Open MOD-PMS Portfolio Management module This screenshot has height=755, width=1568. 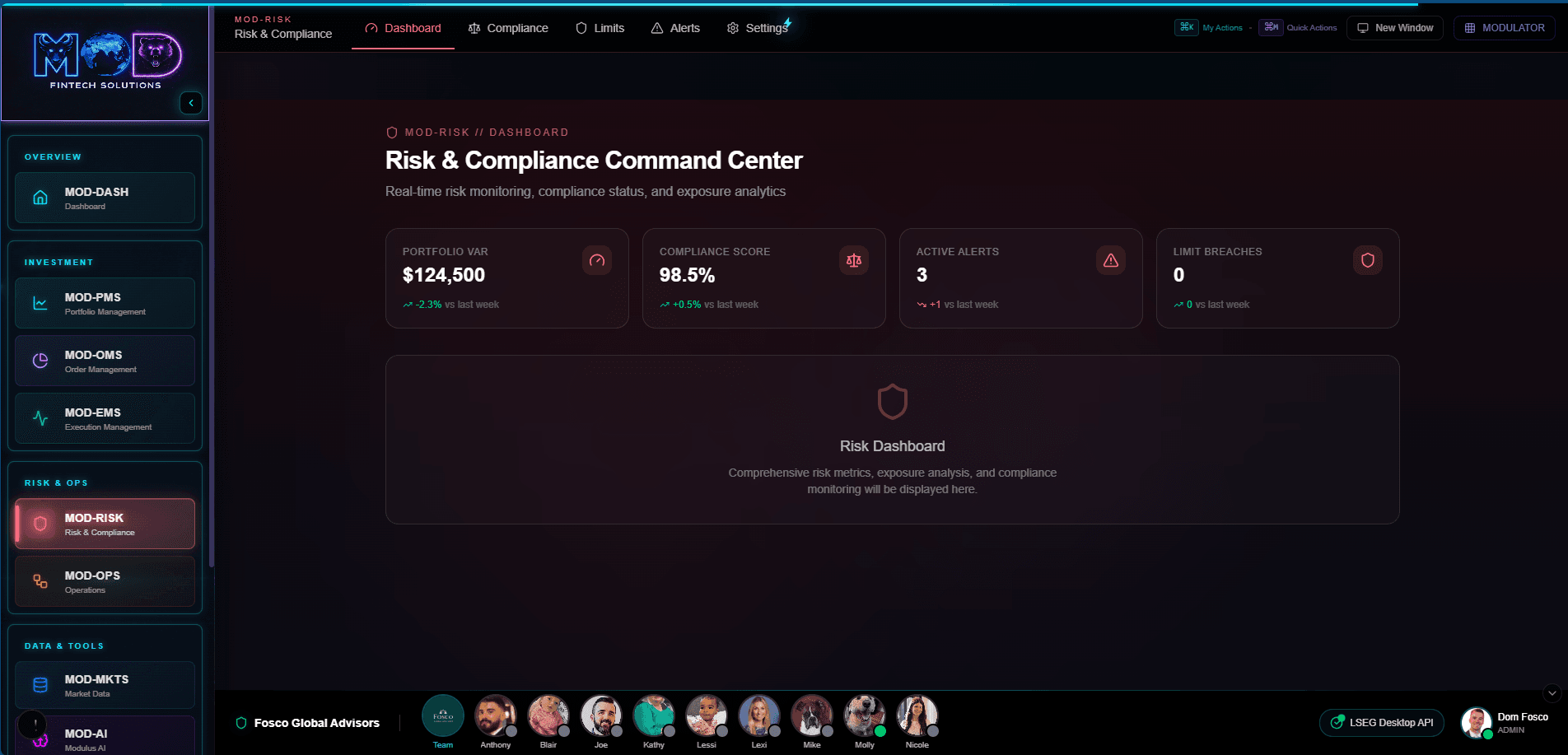click(x=105, y=303)
